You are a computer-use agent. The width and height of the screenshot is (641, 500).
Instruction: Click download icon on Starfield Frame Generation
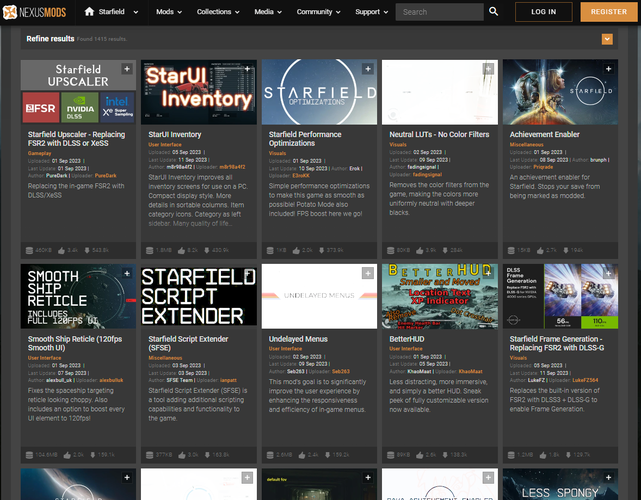[568, 455]
